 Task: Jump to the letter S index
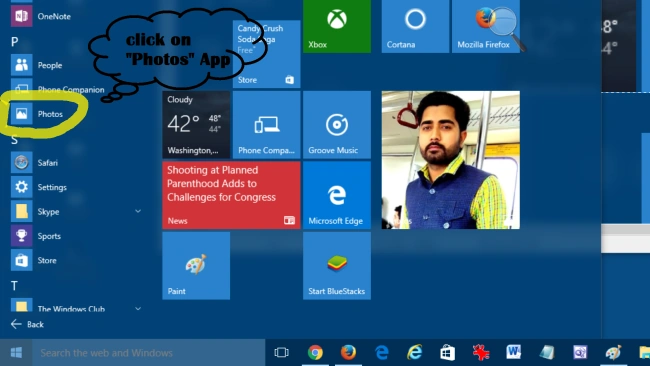pyautogui.click(x=15, y=140)
